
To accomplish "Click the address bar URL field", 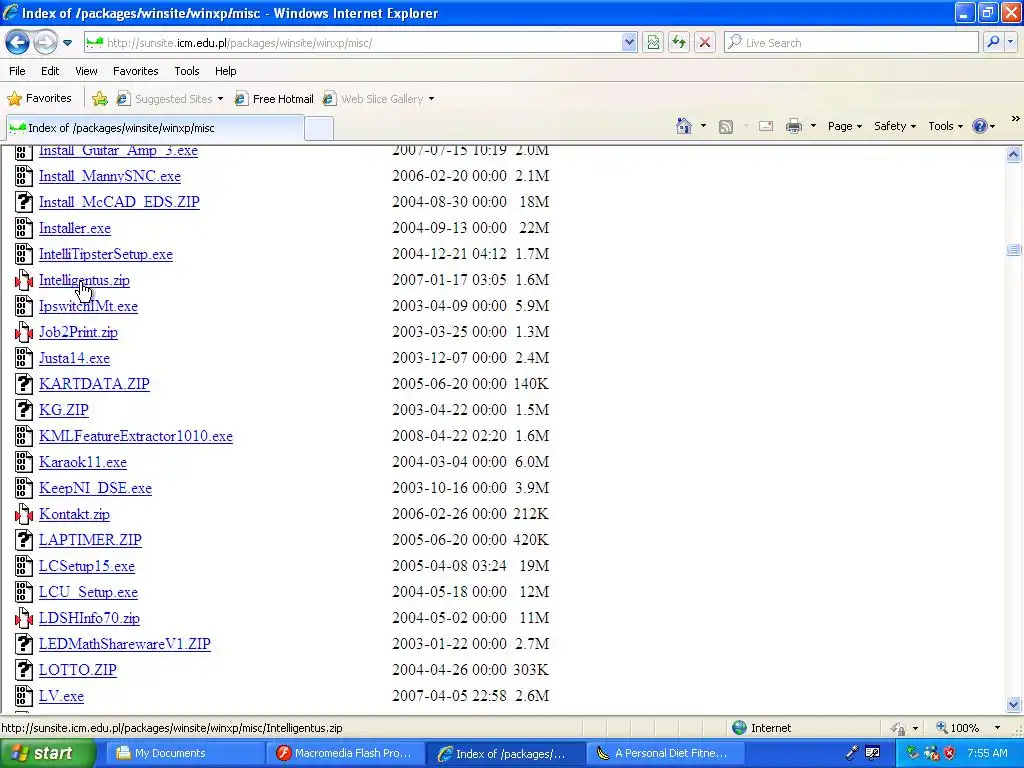I will point(353,43).
